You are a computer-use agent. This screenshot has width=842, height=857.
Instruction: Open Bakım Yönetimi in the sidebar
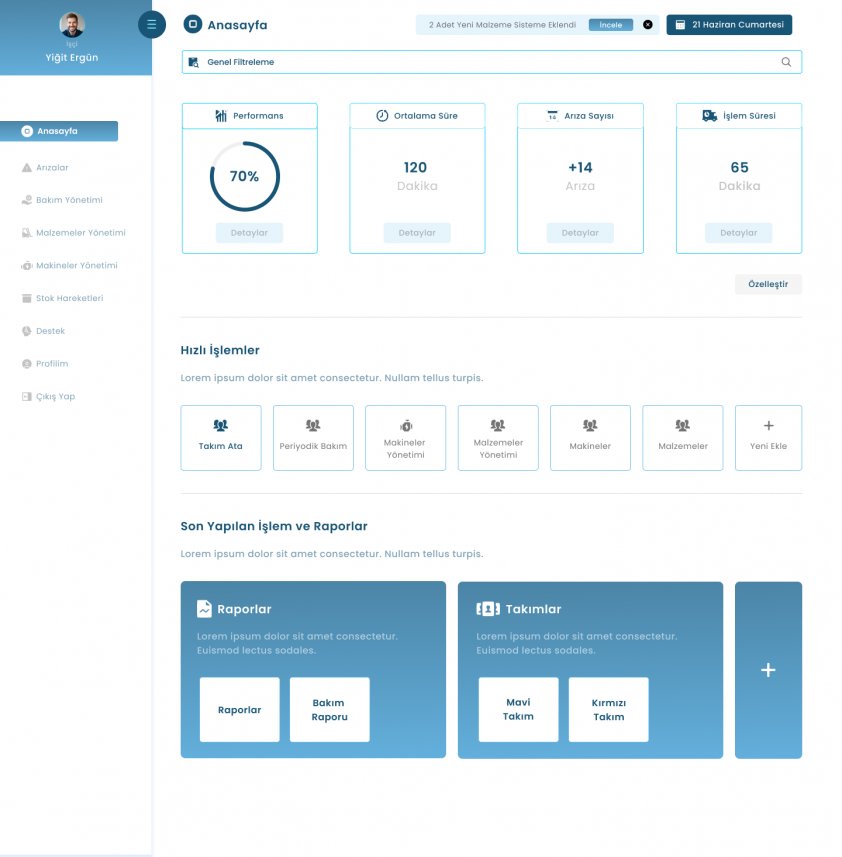click(x=69, y=200)
